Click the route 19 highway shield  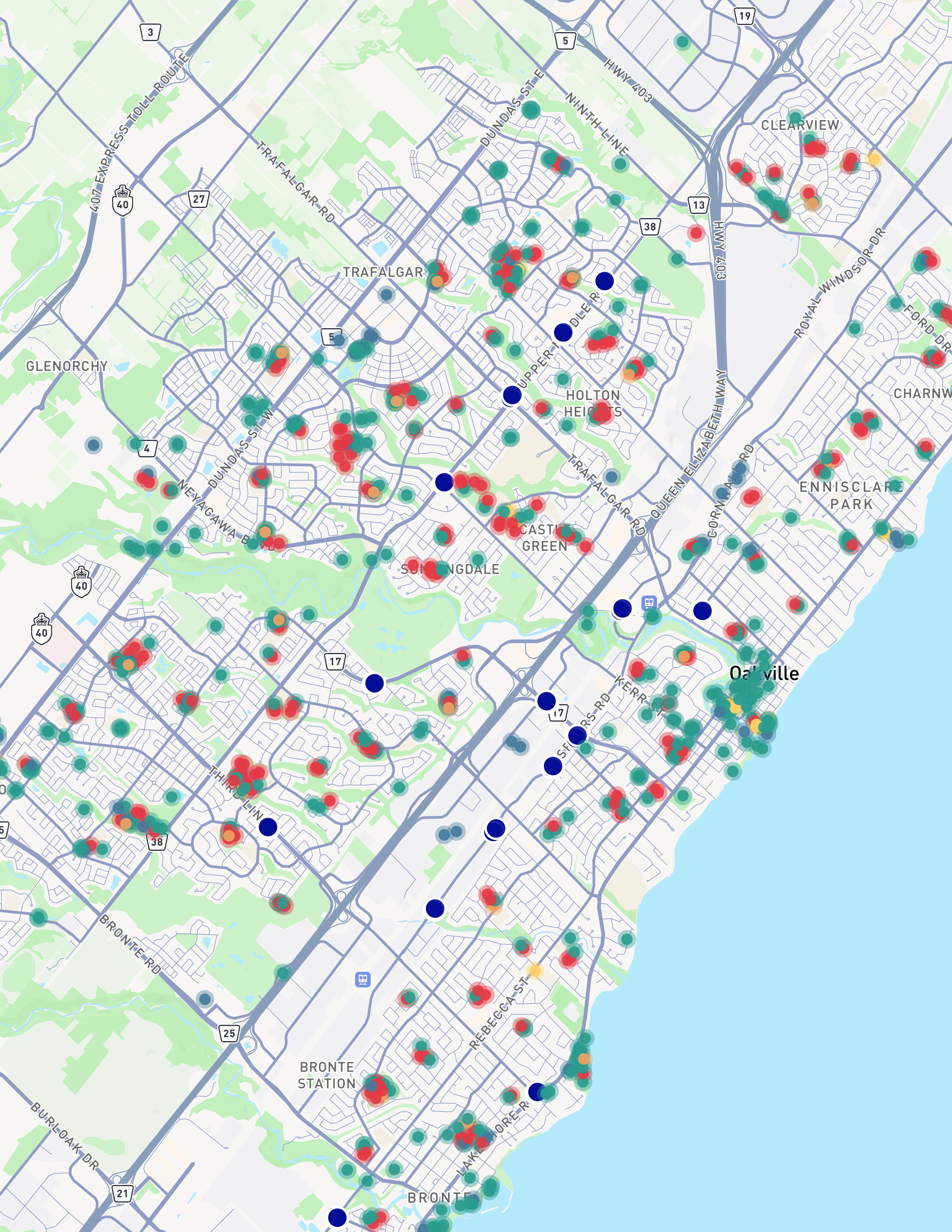pos(744,16)
